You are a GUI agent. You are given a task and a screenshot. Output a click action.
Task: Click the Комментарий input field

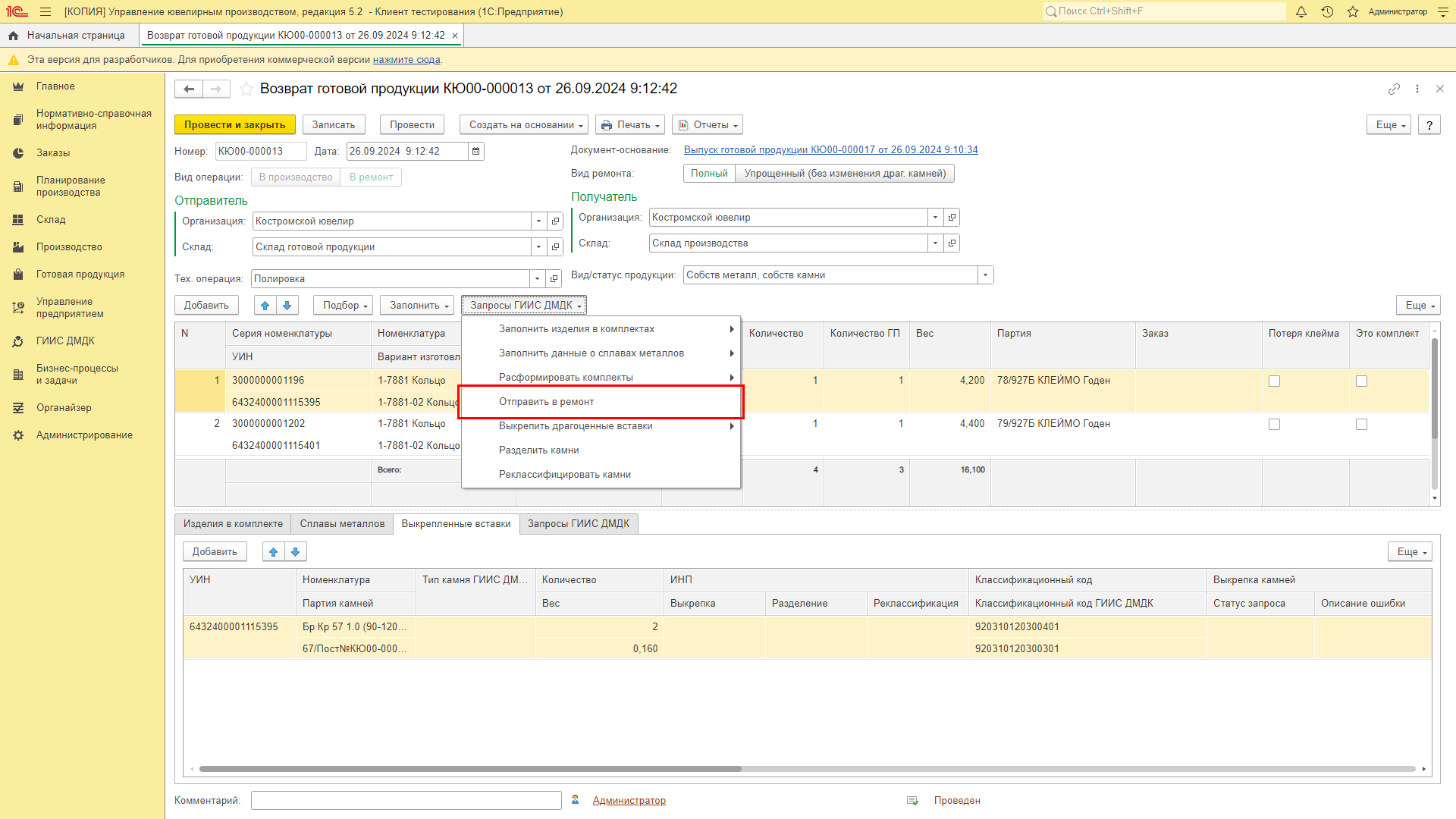pos(406,801)
